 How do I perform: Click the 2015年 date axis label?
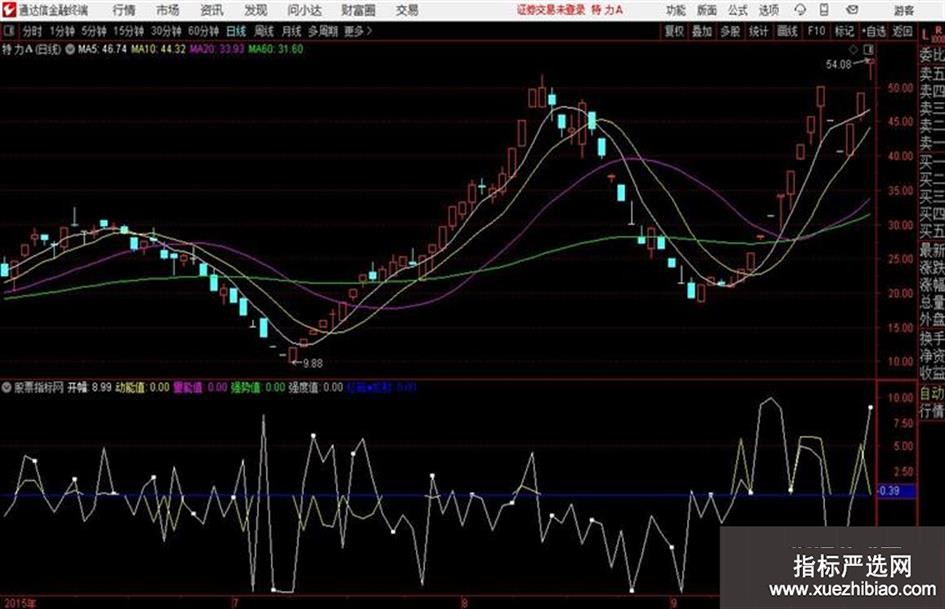click(x=20, y=603)
